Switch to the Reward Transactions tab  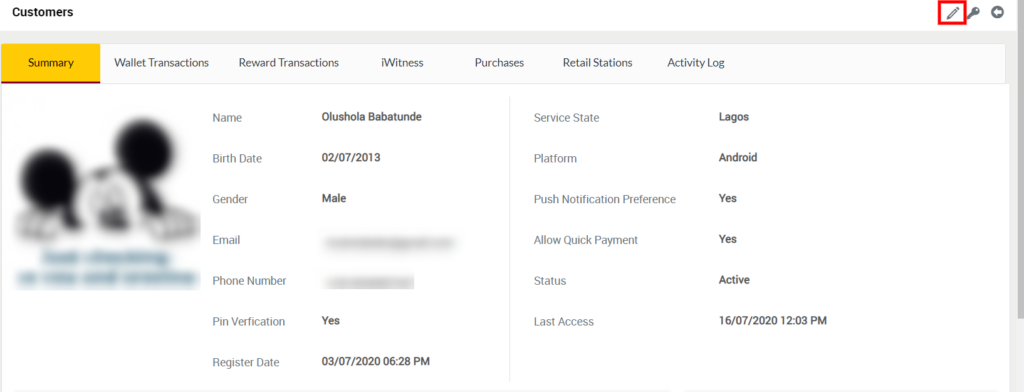pos(289,63)
